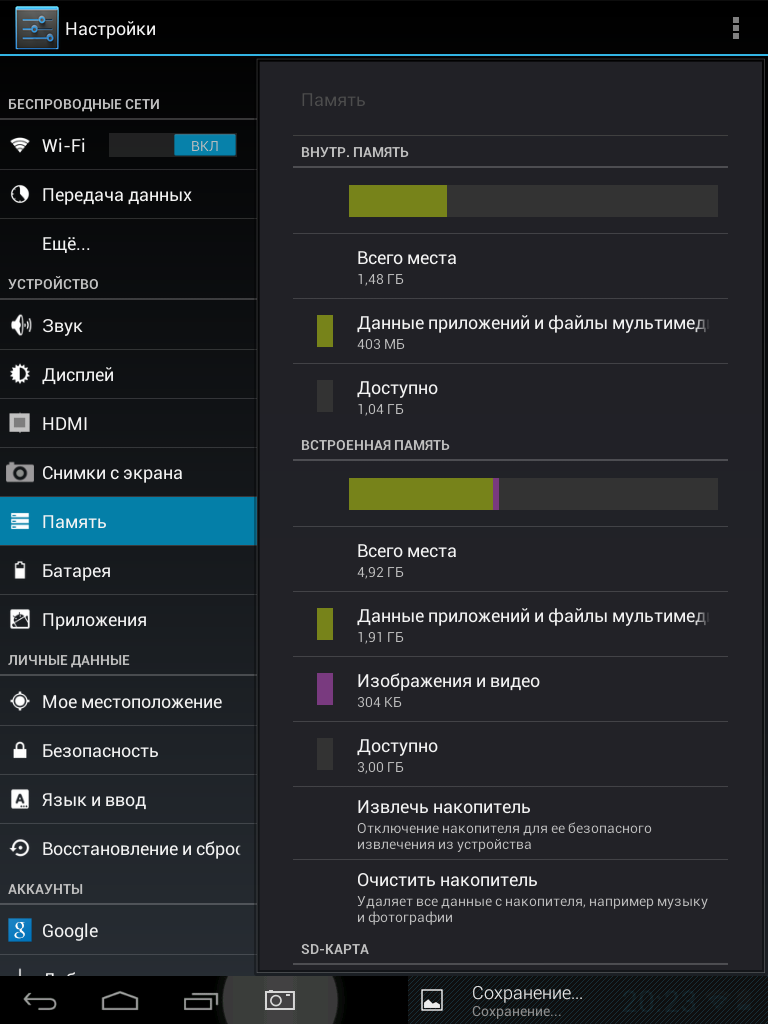Tap the Battery icon in sidebar

20,571
